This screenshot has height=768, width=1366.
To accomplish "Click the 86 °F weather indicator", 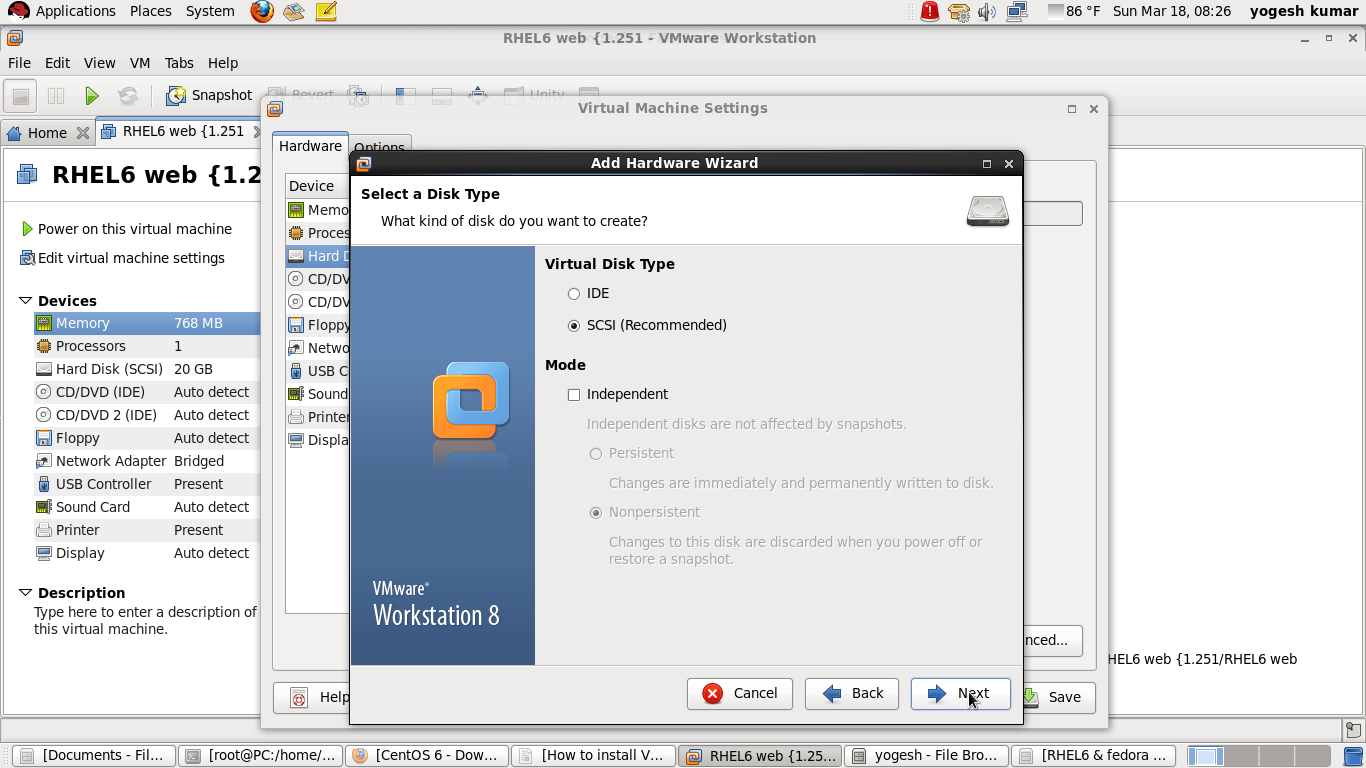I will click(x=1074, y=11).
